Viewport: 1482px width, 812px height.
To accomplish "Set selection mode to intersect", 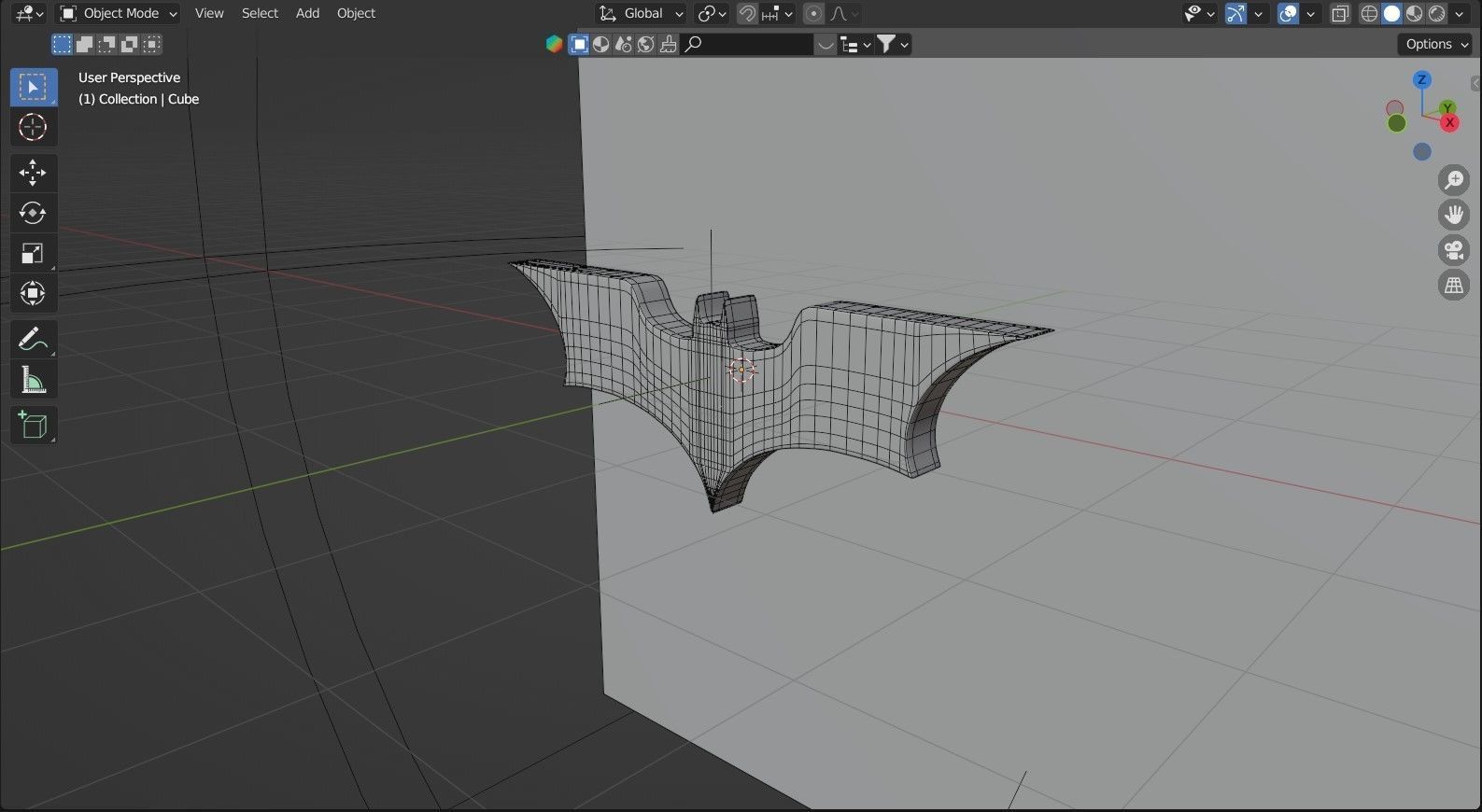I will (x=151, y=44).
